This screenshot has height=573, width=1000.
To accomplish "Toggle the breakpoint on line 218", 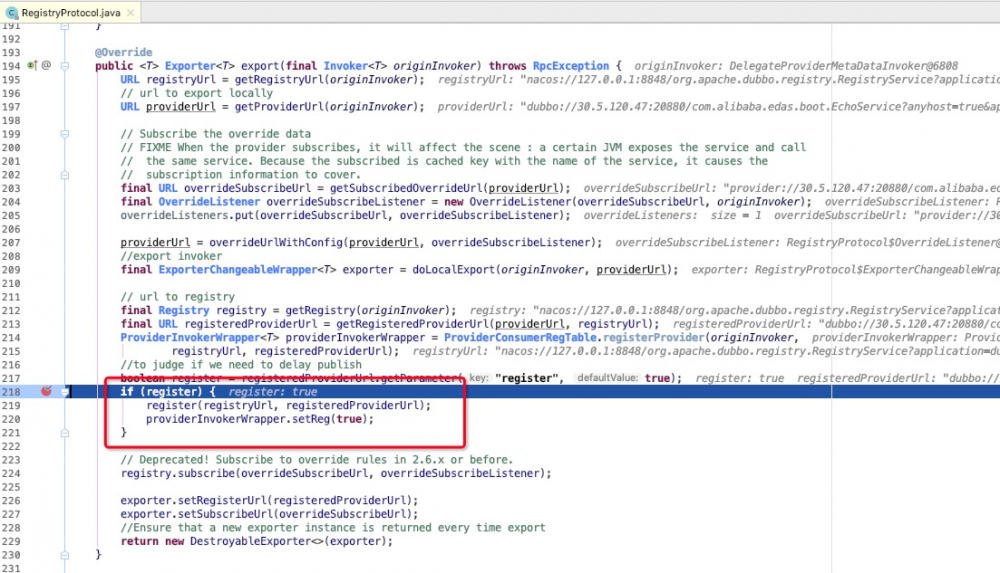I will pos(46,391).
